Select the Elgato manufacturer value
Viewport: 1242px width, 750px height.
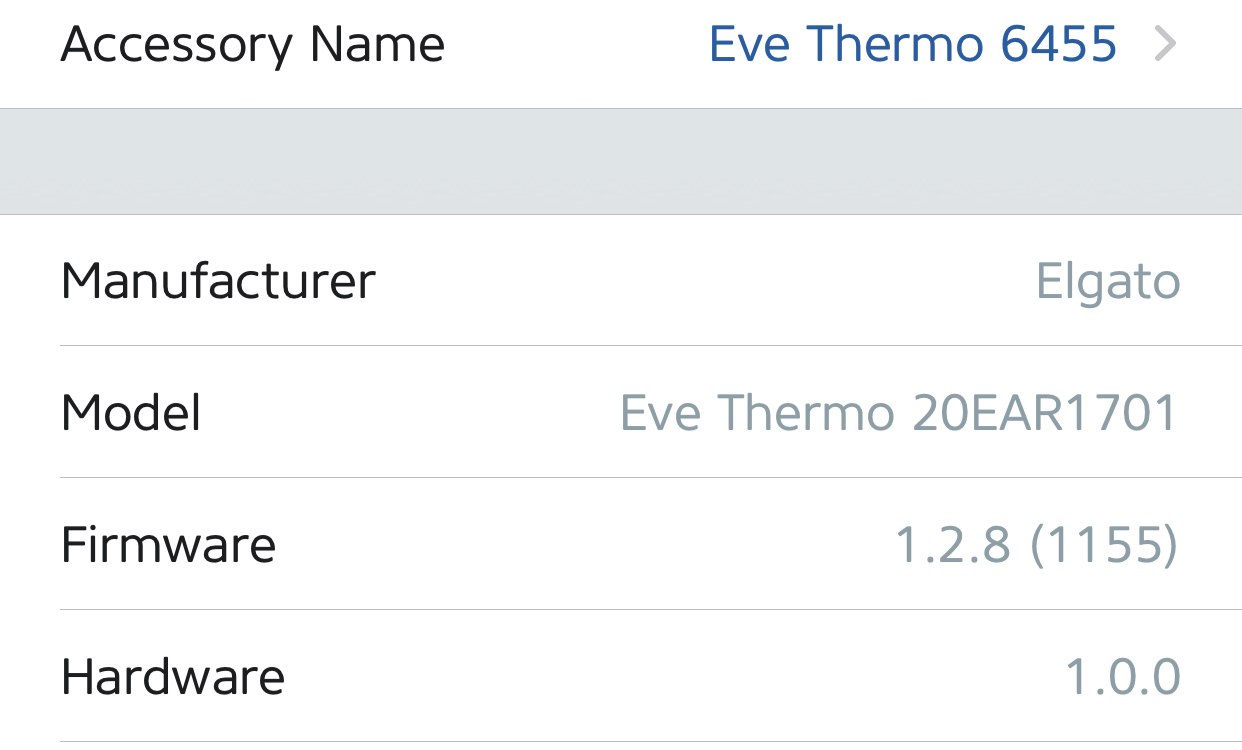(x=1108, y=282)
